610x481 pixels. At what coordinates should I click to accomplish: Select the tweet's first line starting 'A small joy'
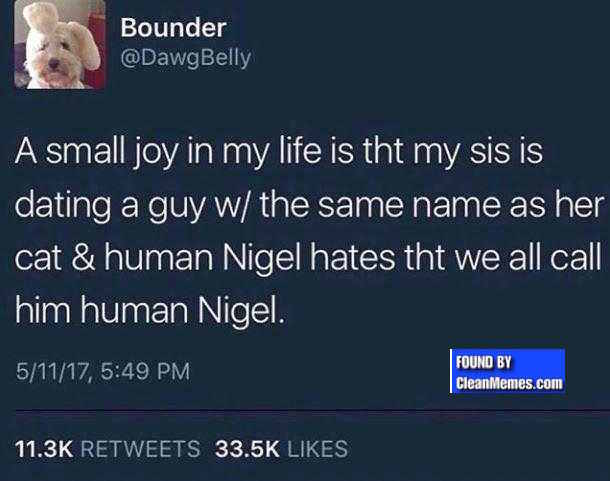tap(279, 152)
